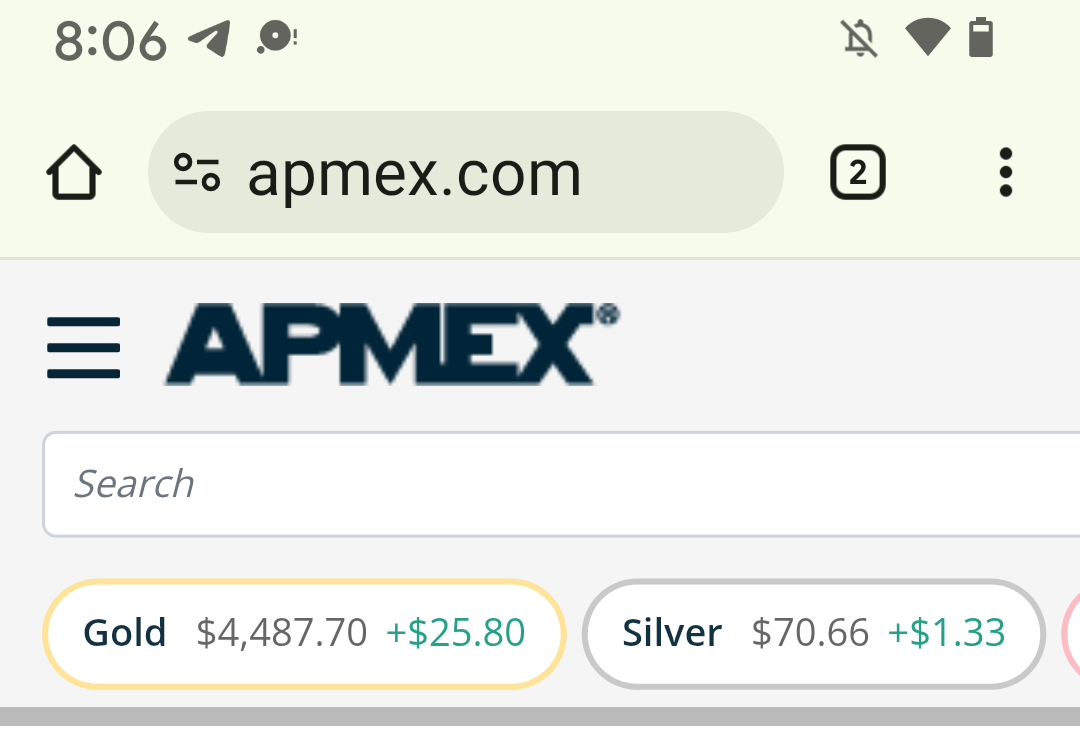Click the Silver +$1.33 price change
The width and height of the screenshot is (1080, 754).
(947, 633)
